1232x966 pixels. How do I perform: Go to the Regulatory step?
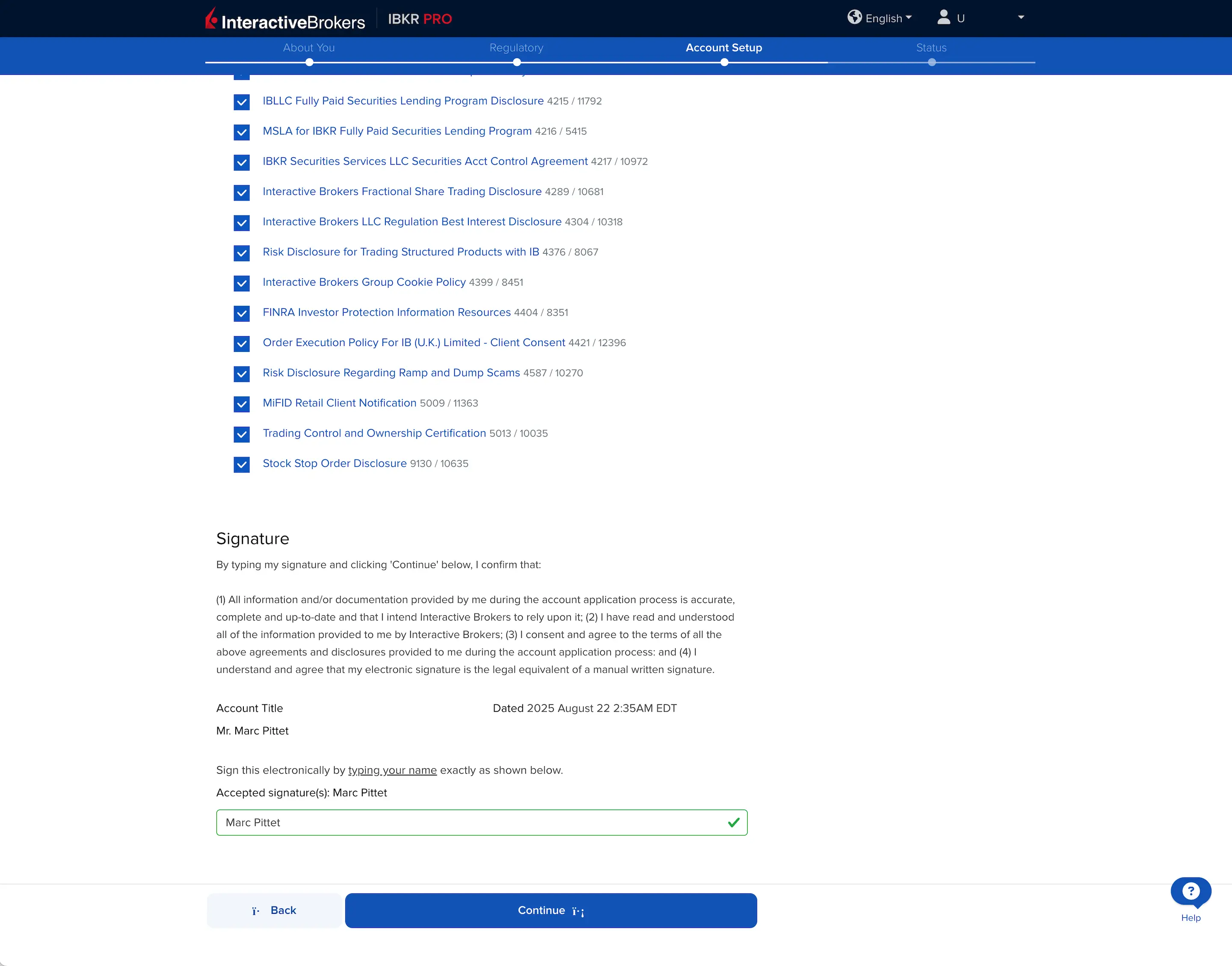pyautogui.click(x=516, y=48)
